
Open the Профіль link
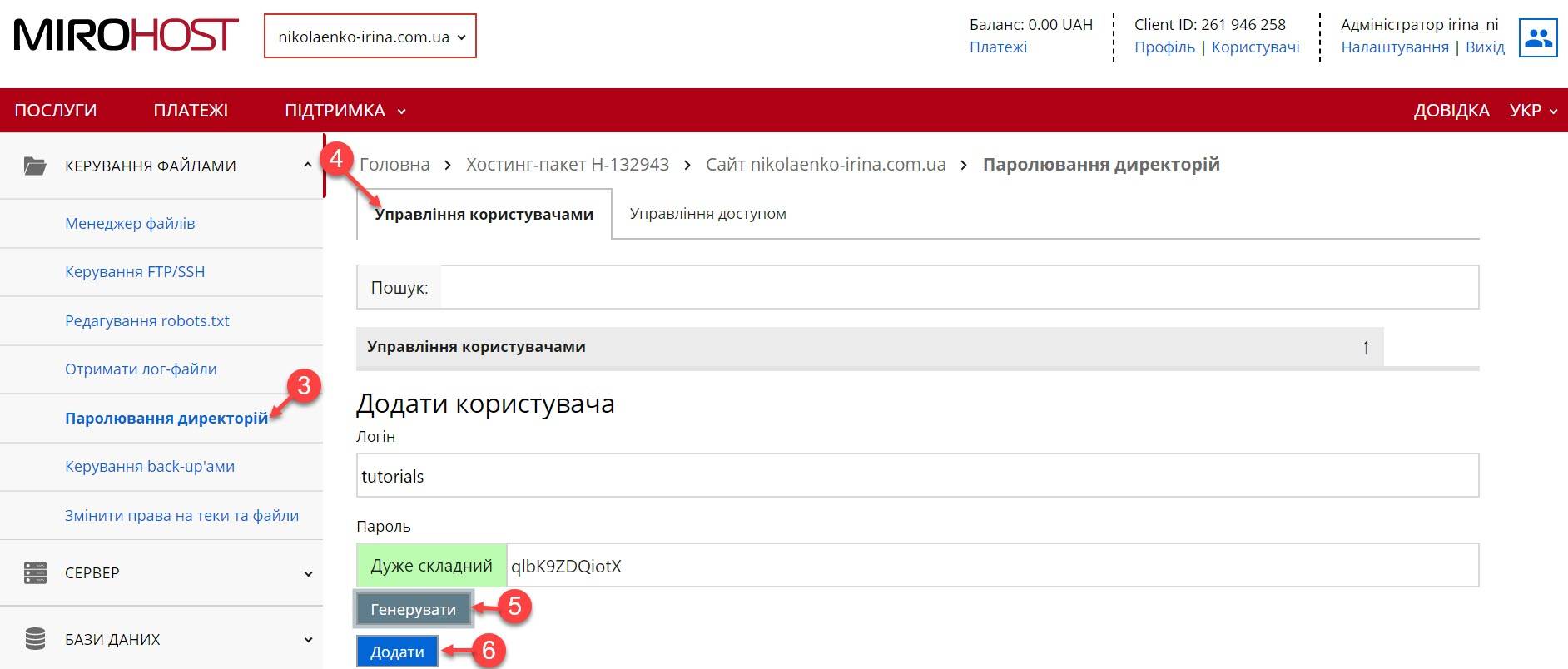tap(1164, 47)
